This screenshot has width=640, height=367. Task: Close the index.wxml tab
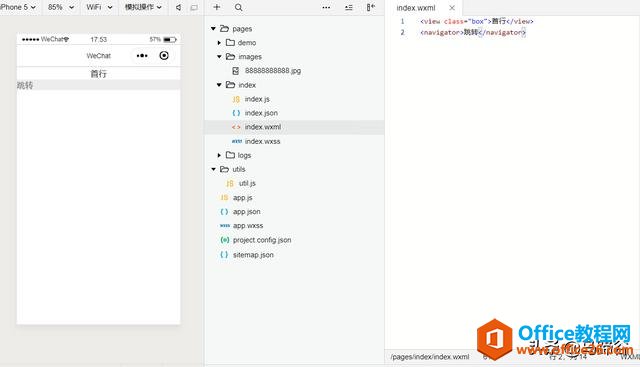[452, 8]
